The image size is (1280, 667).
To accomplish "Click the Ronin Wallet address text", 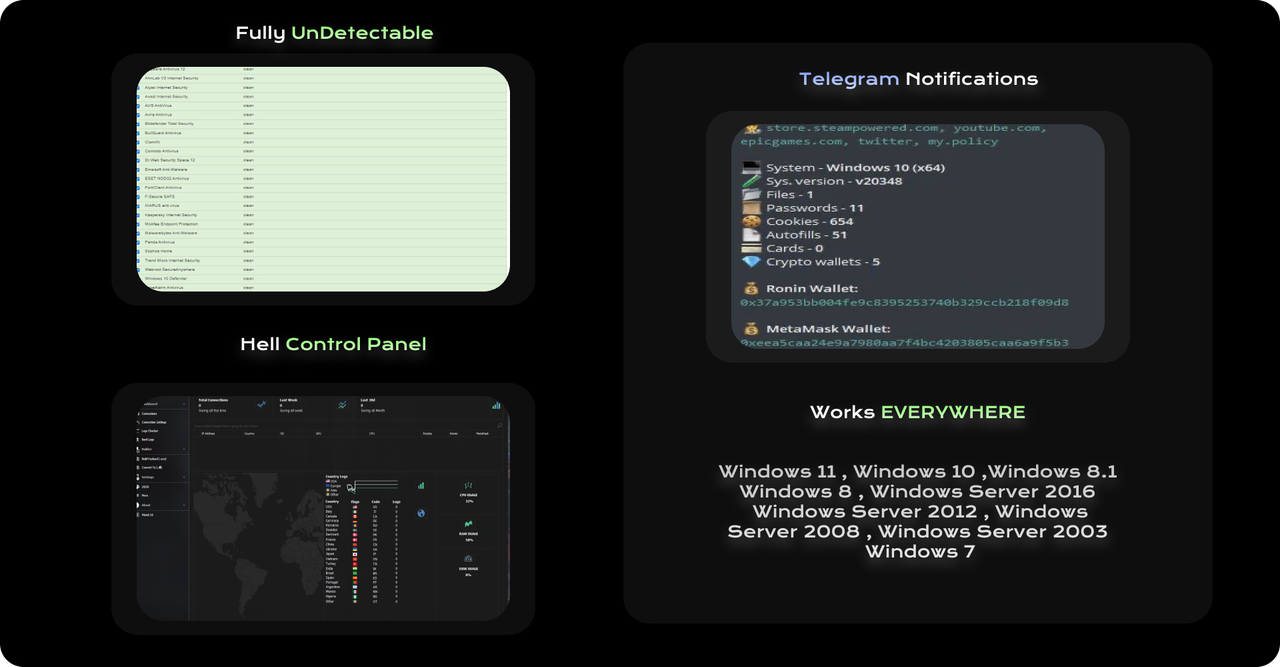I will [904, 302].
